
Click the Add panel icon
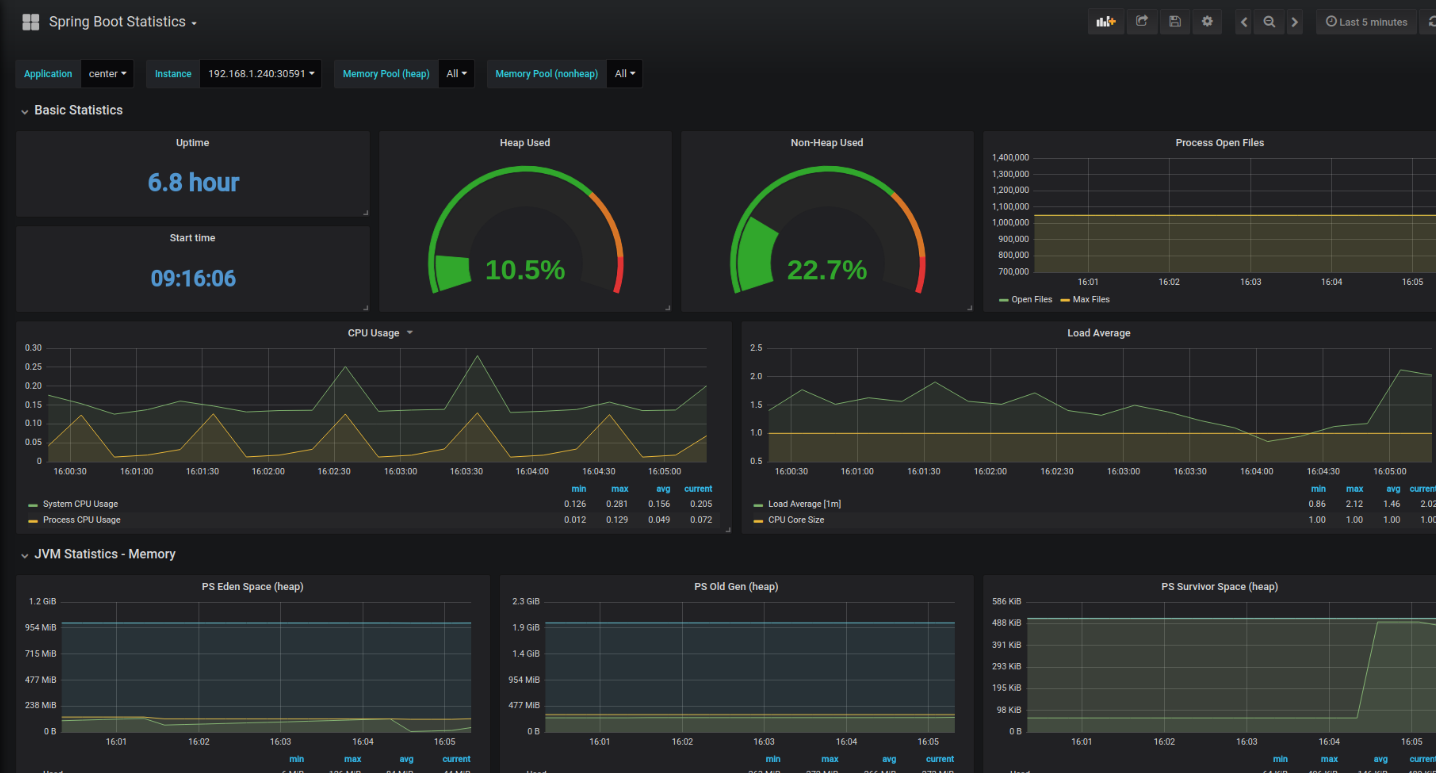coord(1106,22)
